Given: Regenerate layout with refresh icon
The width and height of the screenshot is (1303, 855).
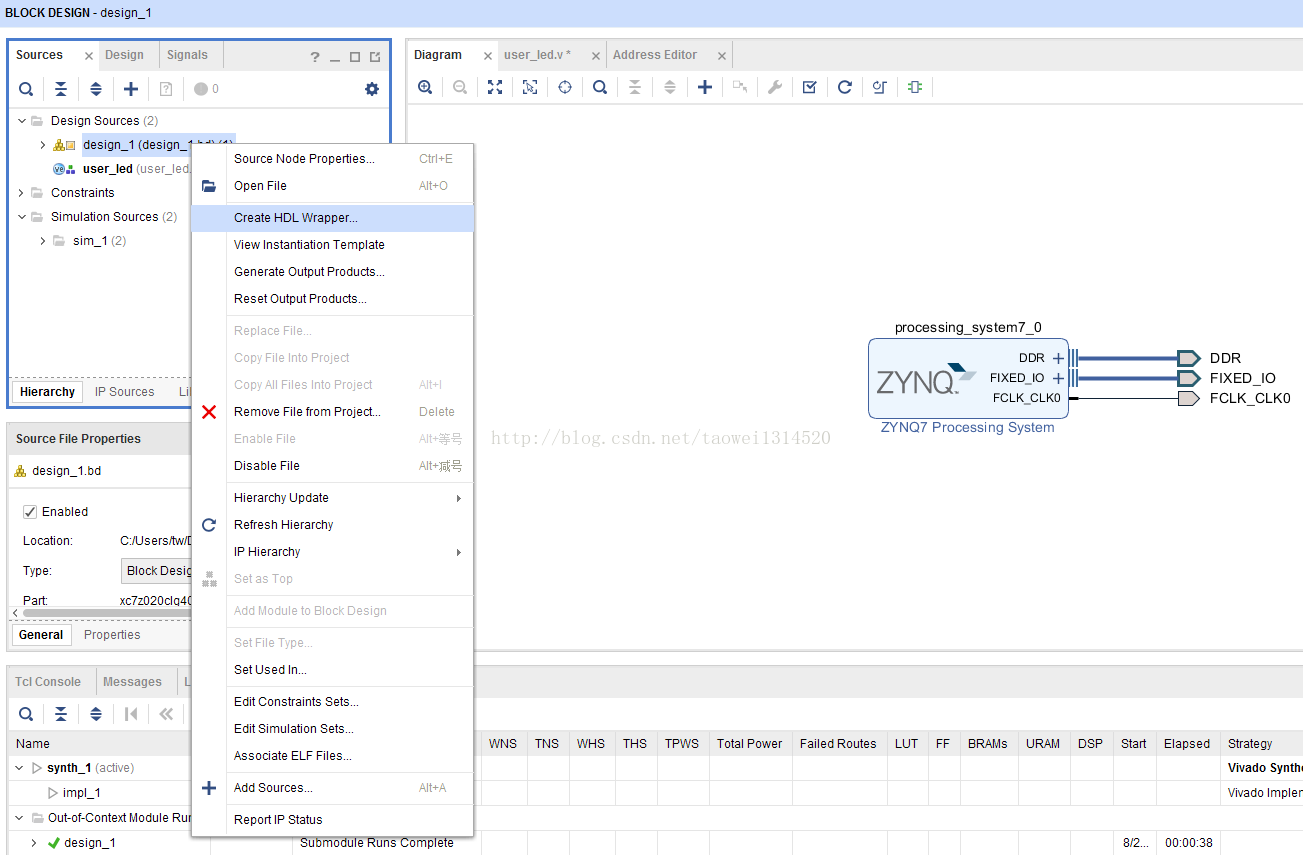Looking at the screenshot, I should pos(845,87).
